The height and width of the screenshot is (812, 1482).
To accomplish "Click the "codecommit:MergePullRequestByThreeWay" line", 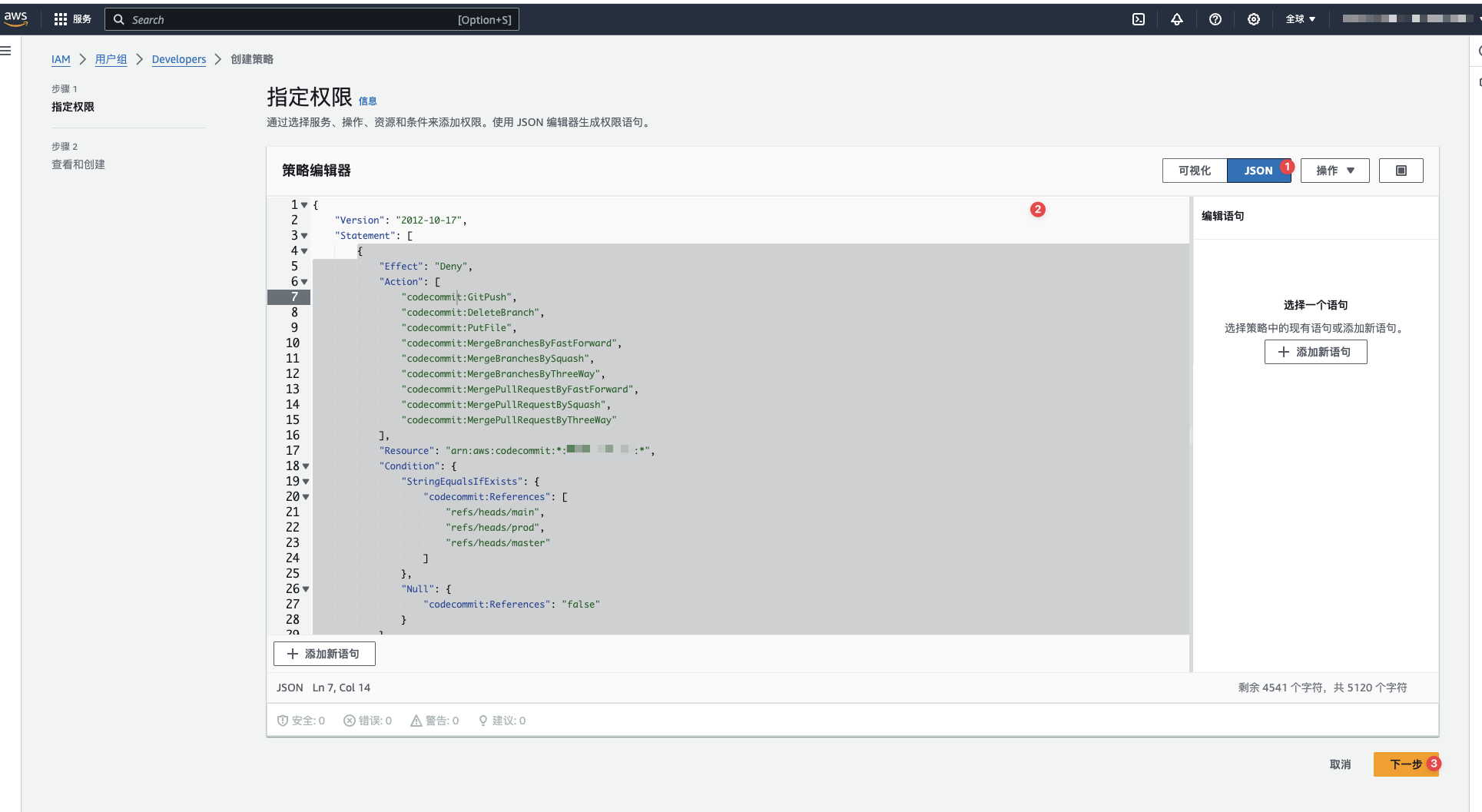I will point(509,420).
